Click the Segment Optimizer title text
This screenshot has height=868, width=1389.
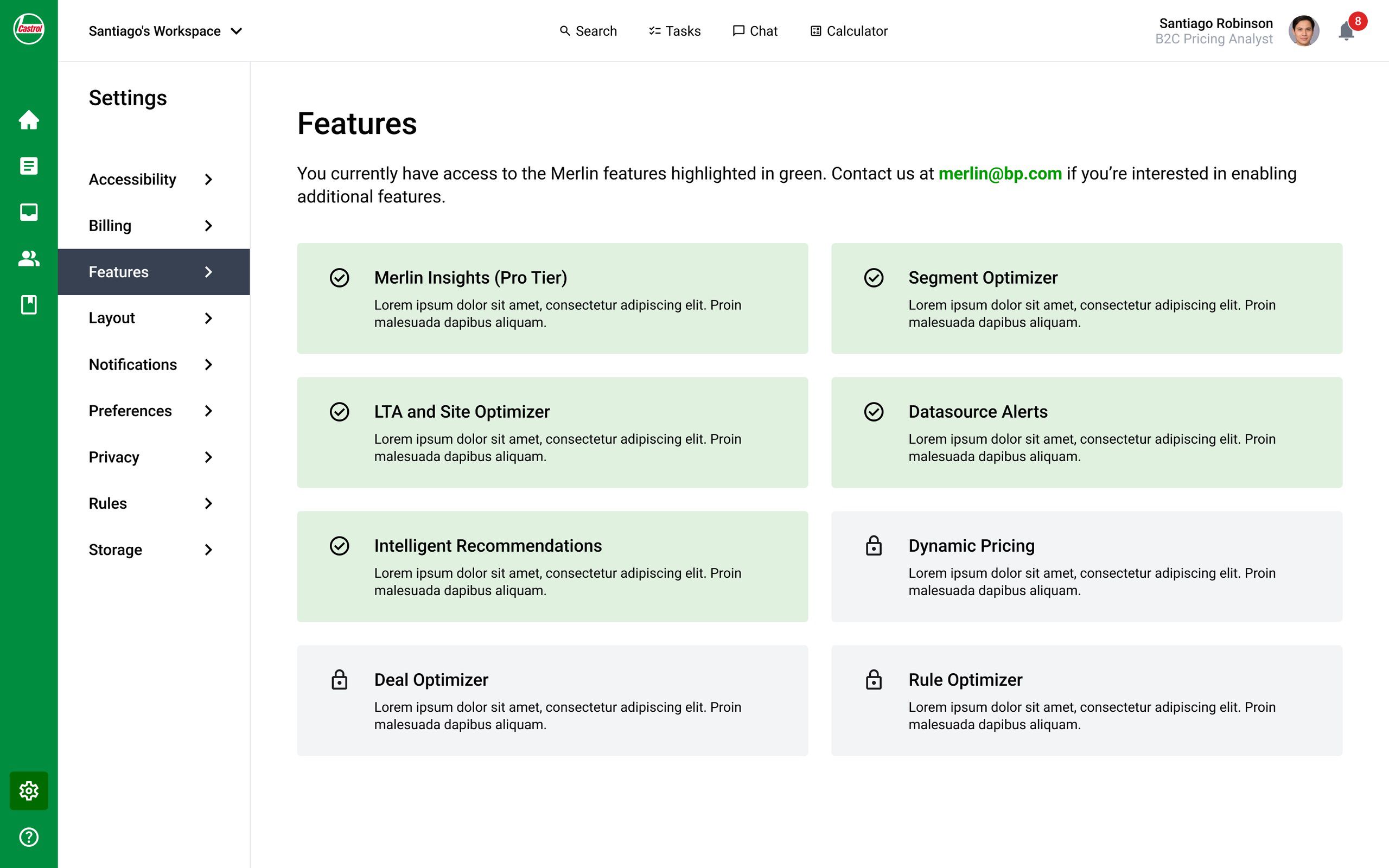(983, 278)
